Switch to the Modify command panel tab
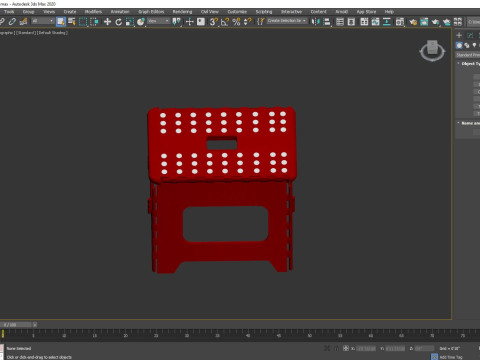480x360 pixels. [470, 35]
